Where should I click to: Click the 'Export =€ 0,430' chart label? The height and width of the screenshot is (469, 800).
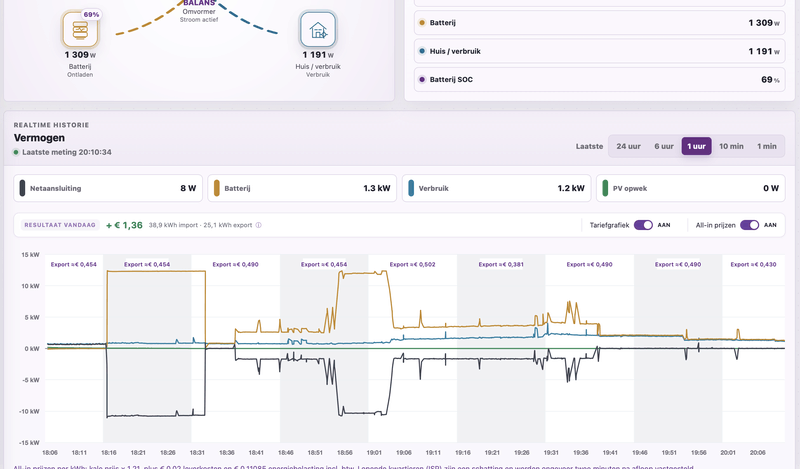click(x=753, y=264)
